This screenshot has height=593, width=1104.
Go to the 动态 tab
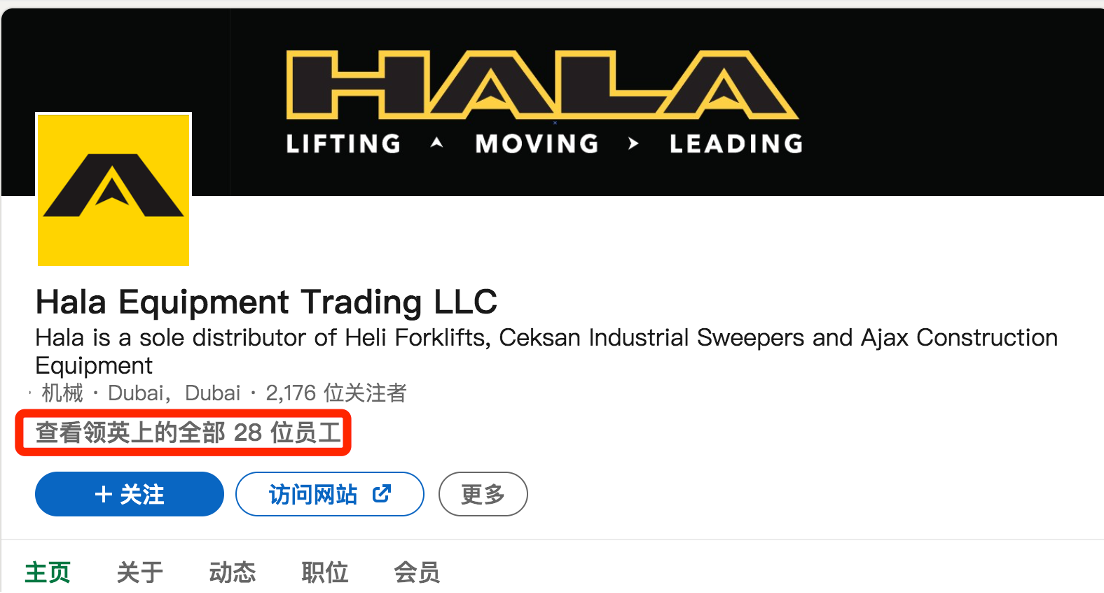232,572
